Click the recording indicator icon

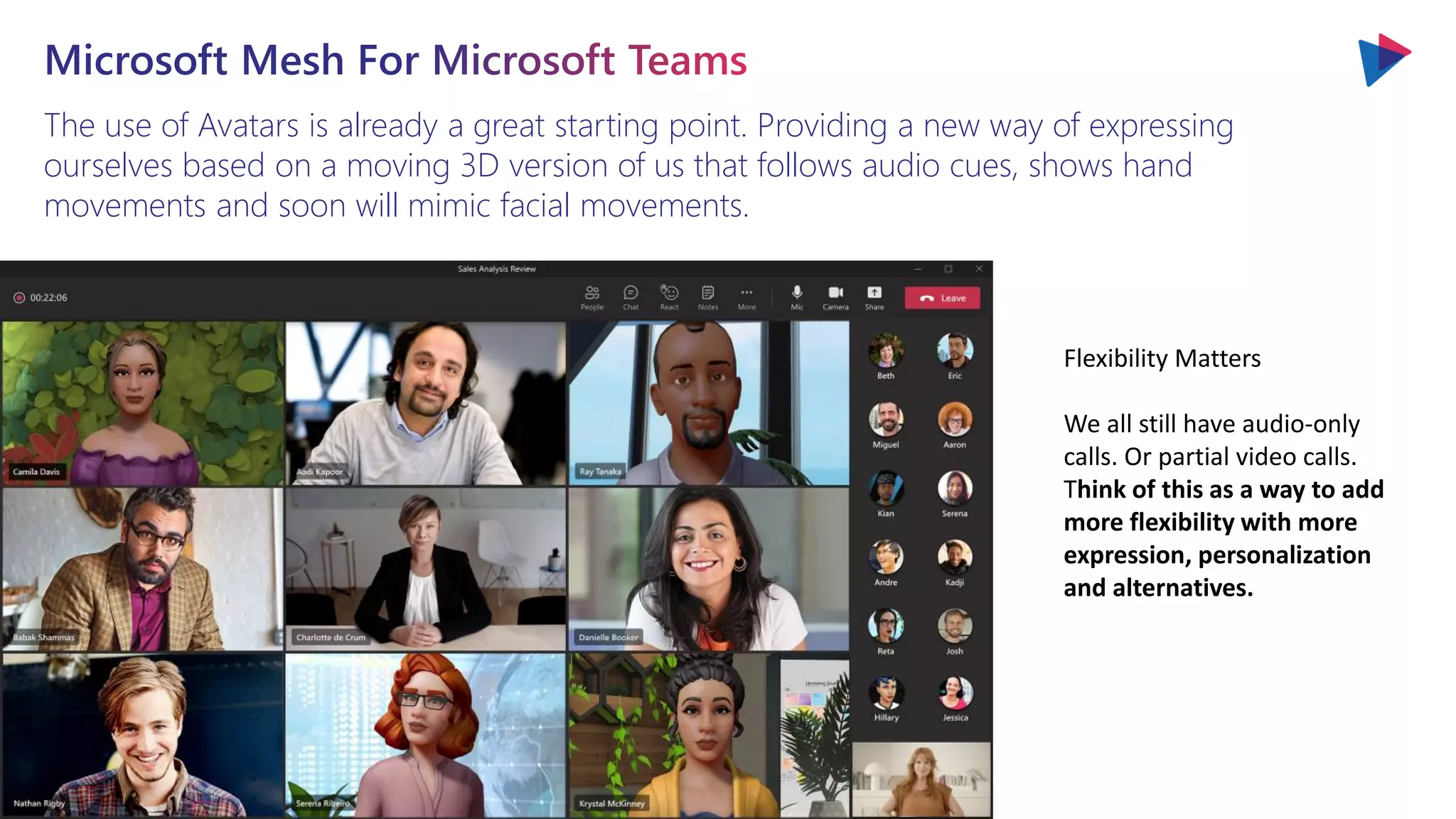pyautogui.click(x=19, y=298)
